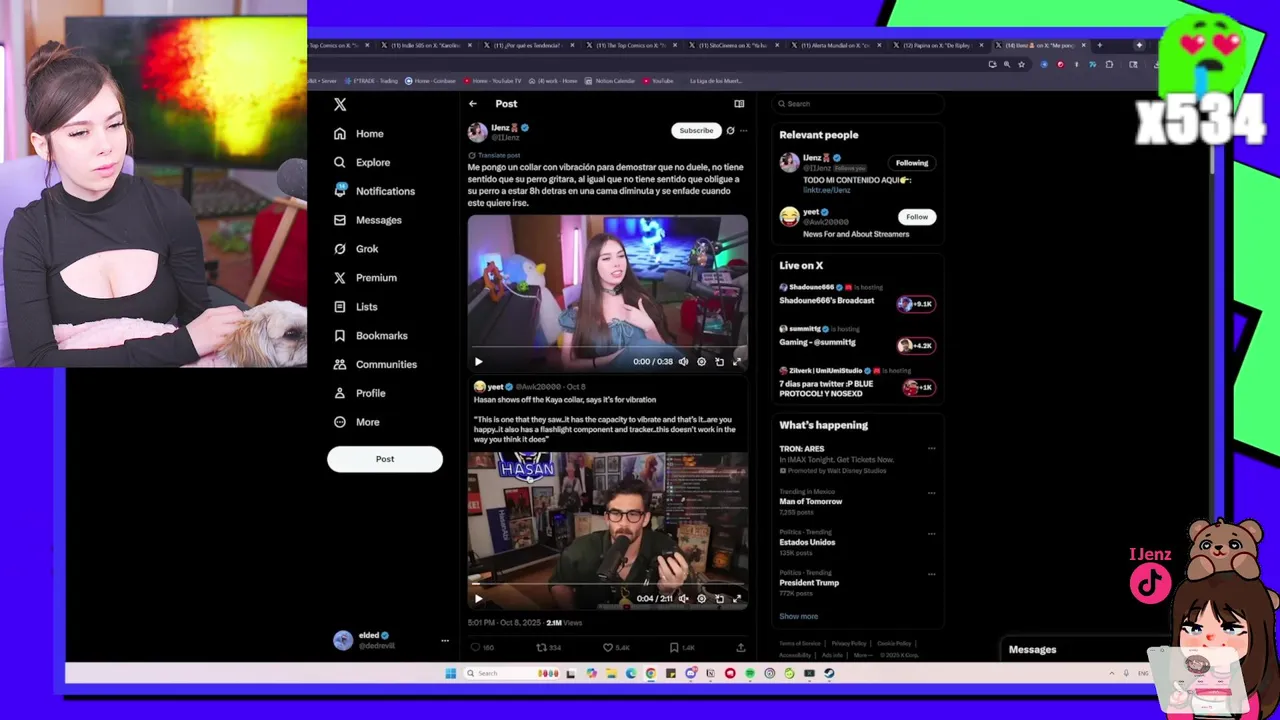Viewport: 1280px width, 720px height.
Task: Mute the IJenz video volume
Action: (683, 362)
